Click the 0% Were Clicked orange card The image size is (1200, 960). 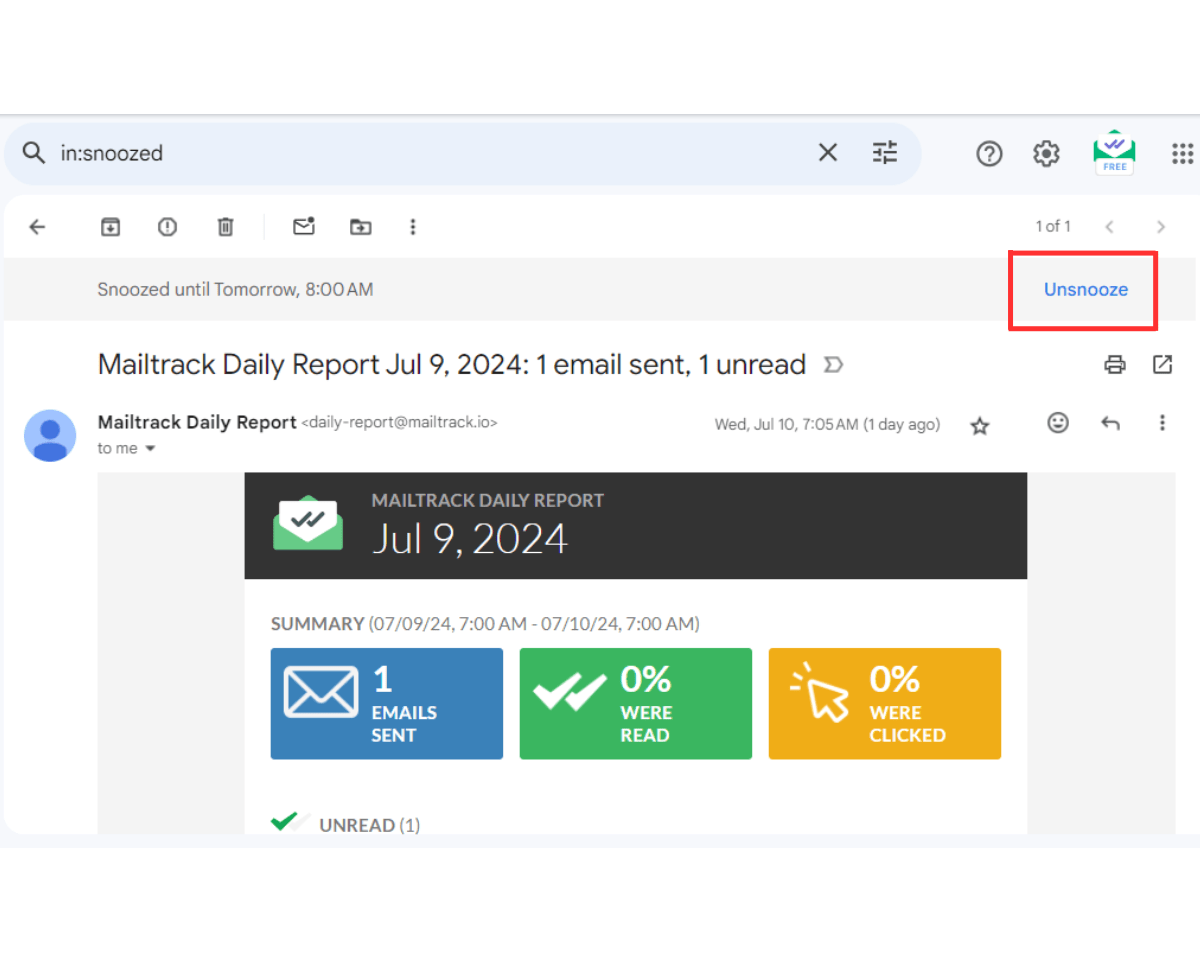pyautogui.click(x=885, y=704)
